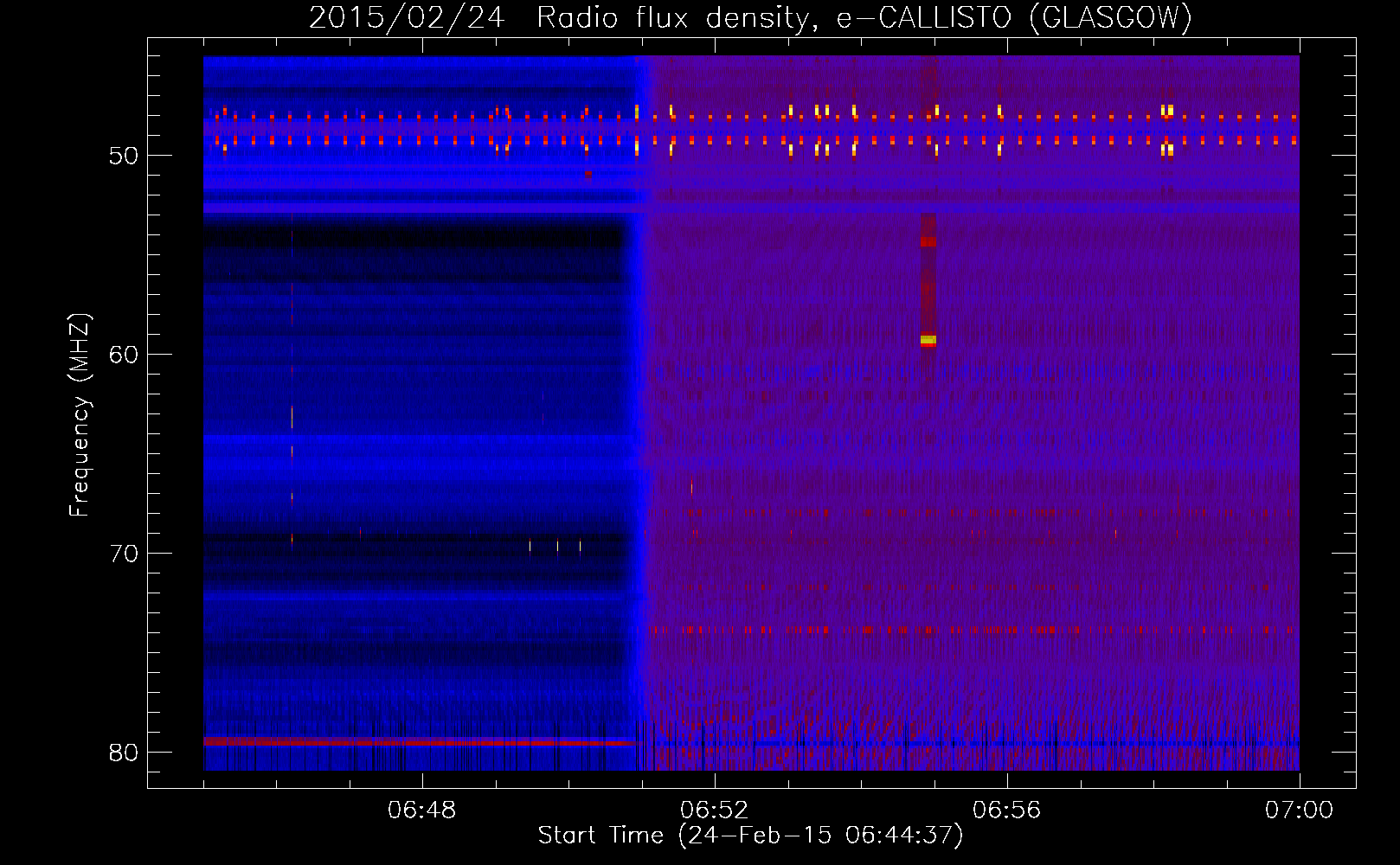This screenshot has width=1400, height=865.
Task: Click the 06:56 time tick label
Action: tap(1006, 811)
